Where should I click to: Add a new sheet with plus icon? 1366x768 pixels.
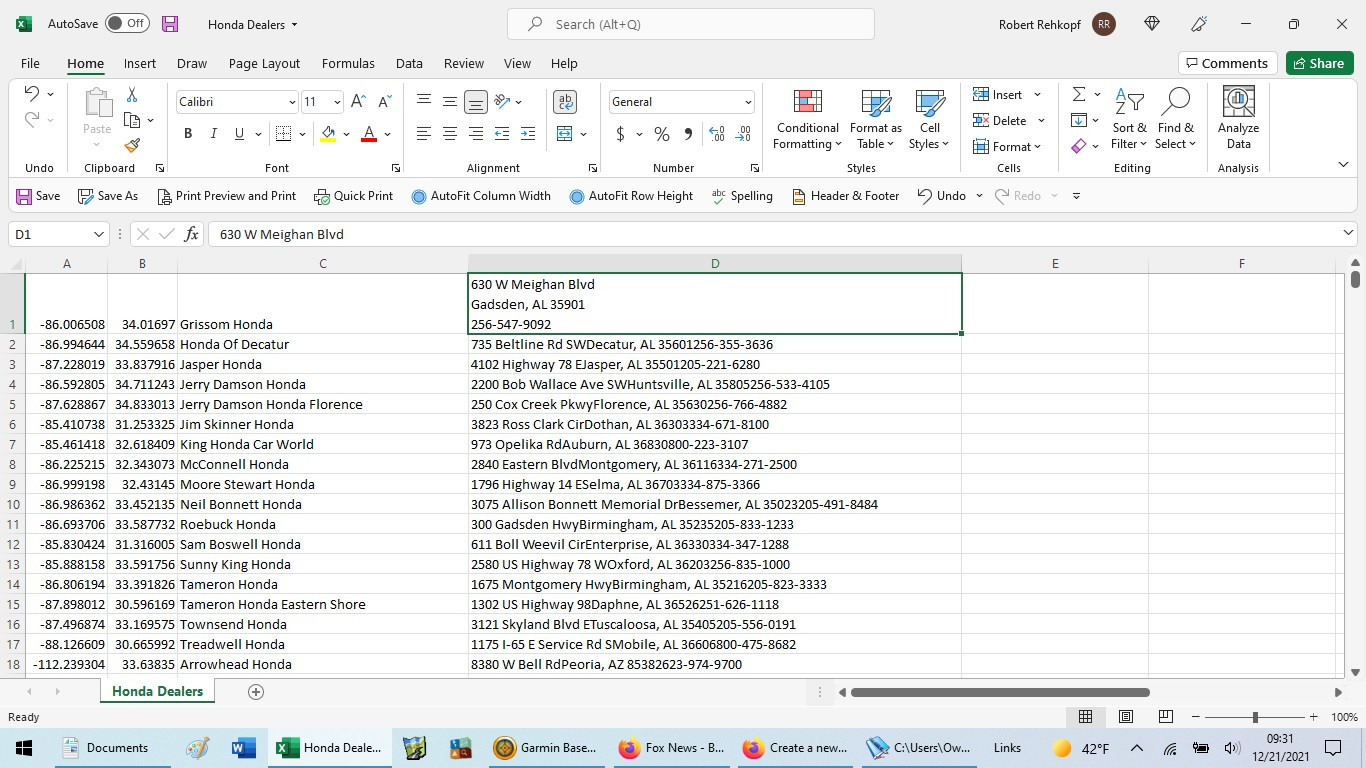255,692
